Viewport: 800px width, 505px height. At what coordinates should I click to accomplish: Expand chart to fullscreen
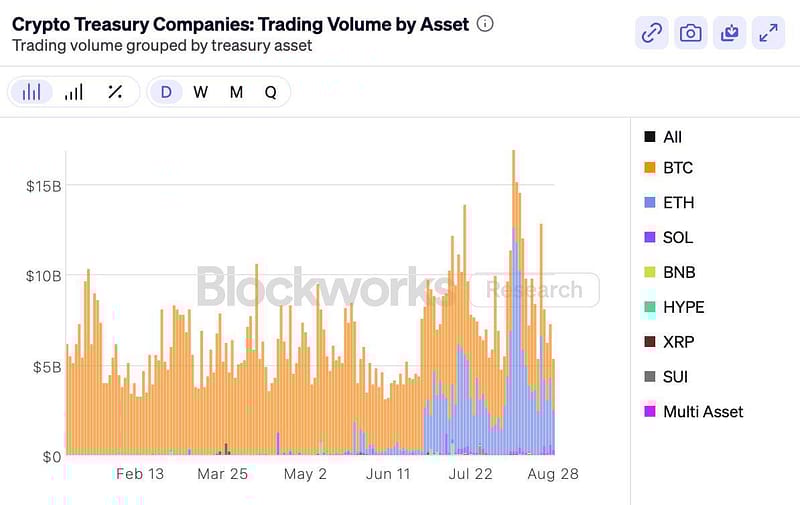point(768,33)
